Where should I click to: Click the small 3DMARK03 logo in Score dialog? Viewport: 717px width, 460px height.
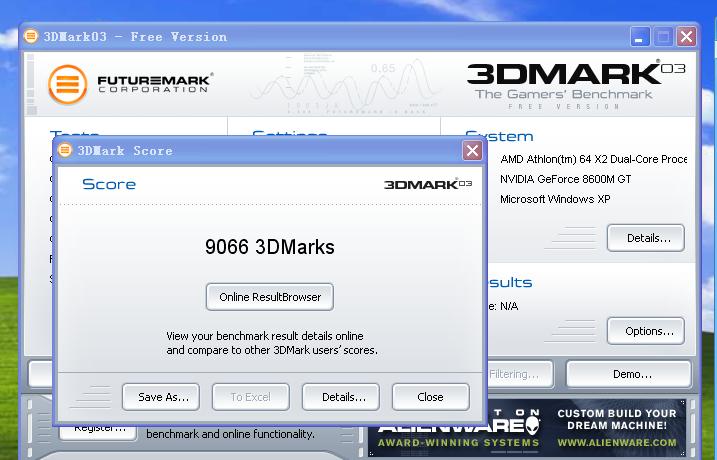[428, 184]
